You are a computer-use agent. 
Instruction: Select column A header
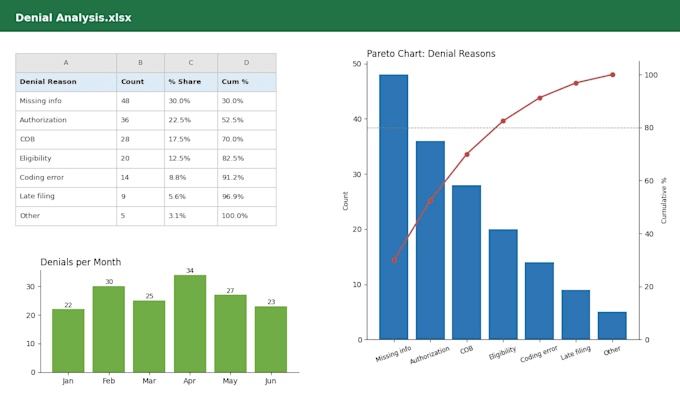coord(66,63)
